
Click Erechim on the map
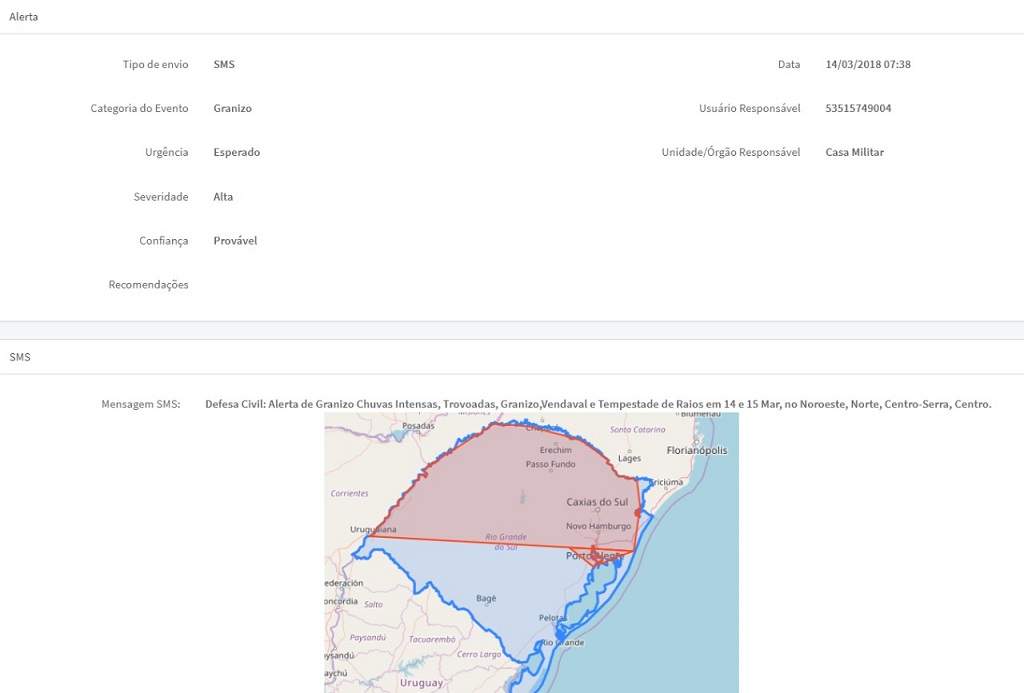tap(556, 450)
